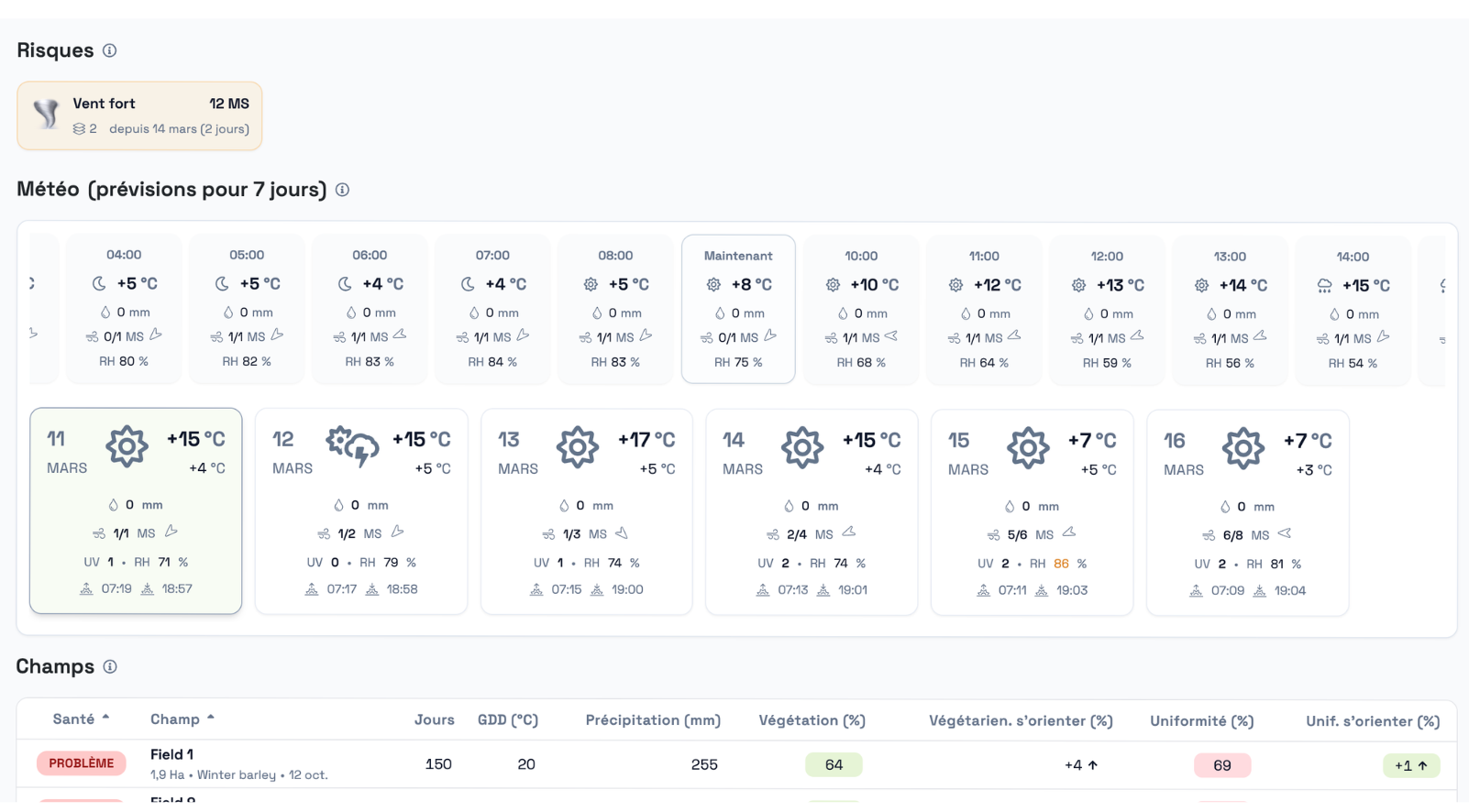Click the green vegetation value 64 badge

pos(834,764)
